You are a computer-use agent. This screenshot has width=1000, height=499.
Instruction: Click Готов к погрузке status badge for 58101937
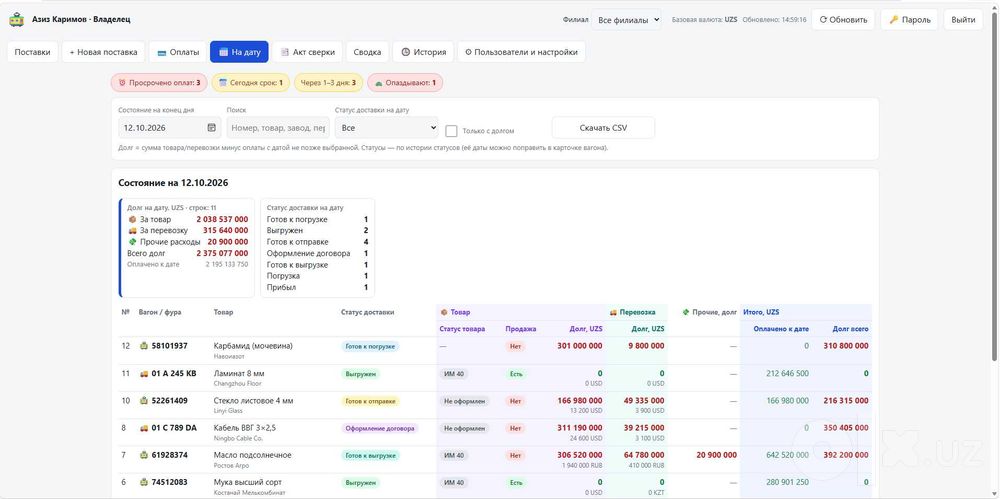[370, 346]
